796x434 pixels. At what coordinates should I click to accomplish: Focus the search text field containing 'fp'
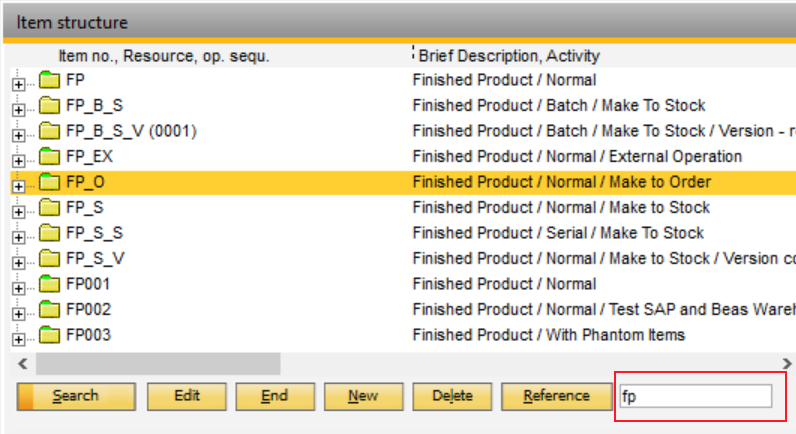pos(696,396)
